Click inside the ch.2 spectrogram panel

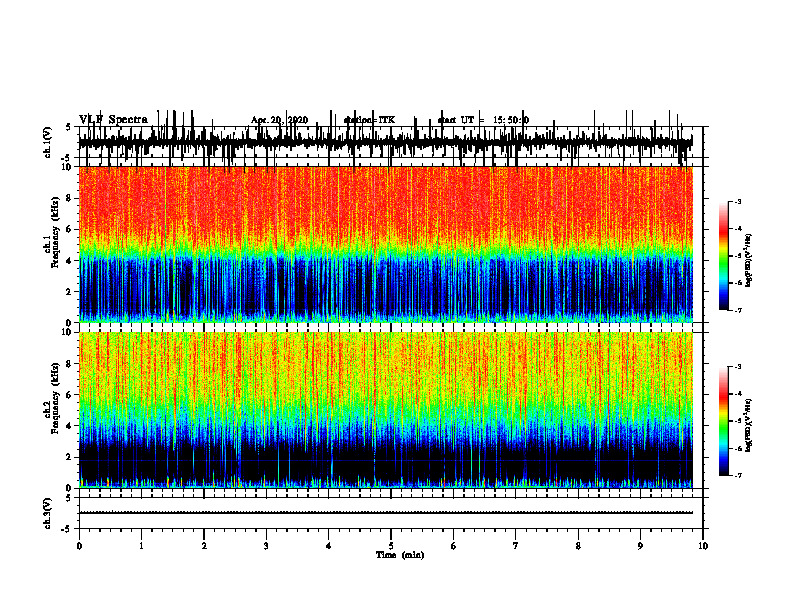385,410
